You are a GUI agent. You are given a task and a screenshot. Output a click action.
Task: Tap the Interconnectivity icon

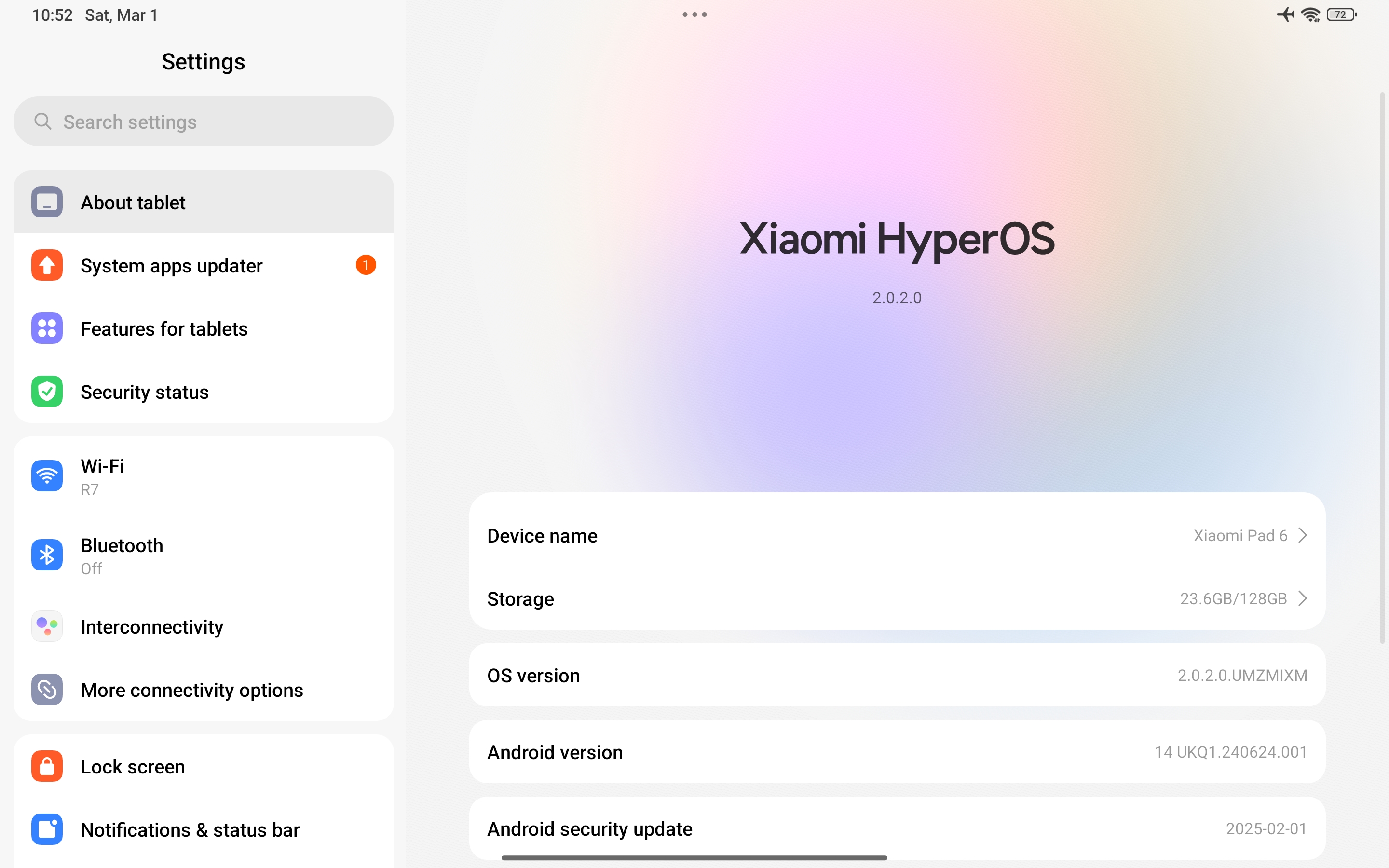pos(47,626)
